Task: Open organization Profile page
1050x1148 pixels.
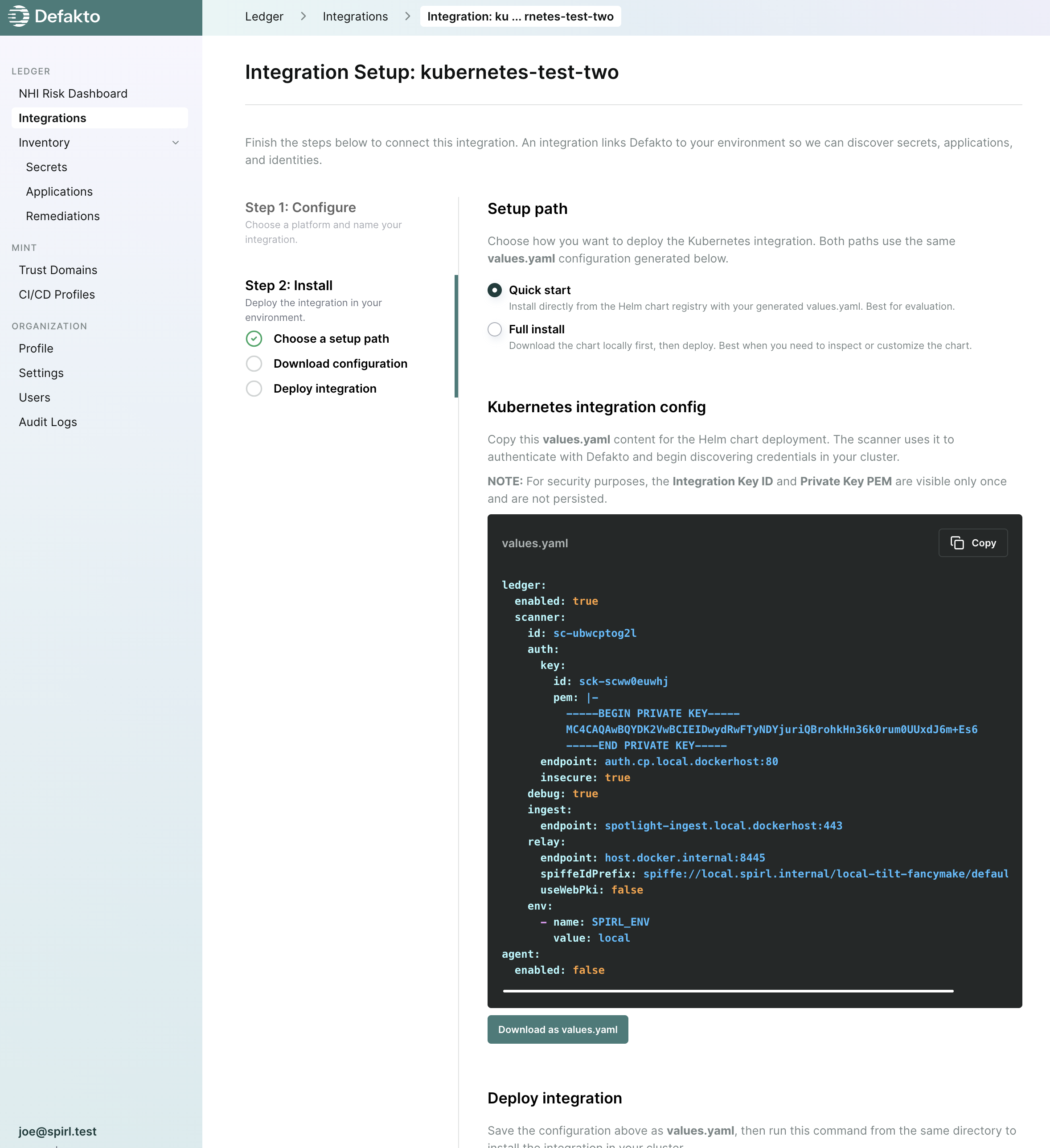Action: coord(100,348)
